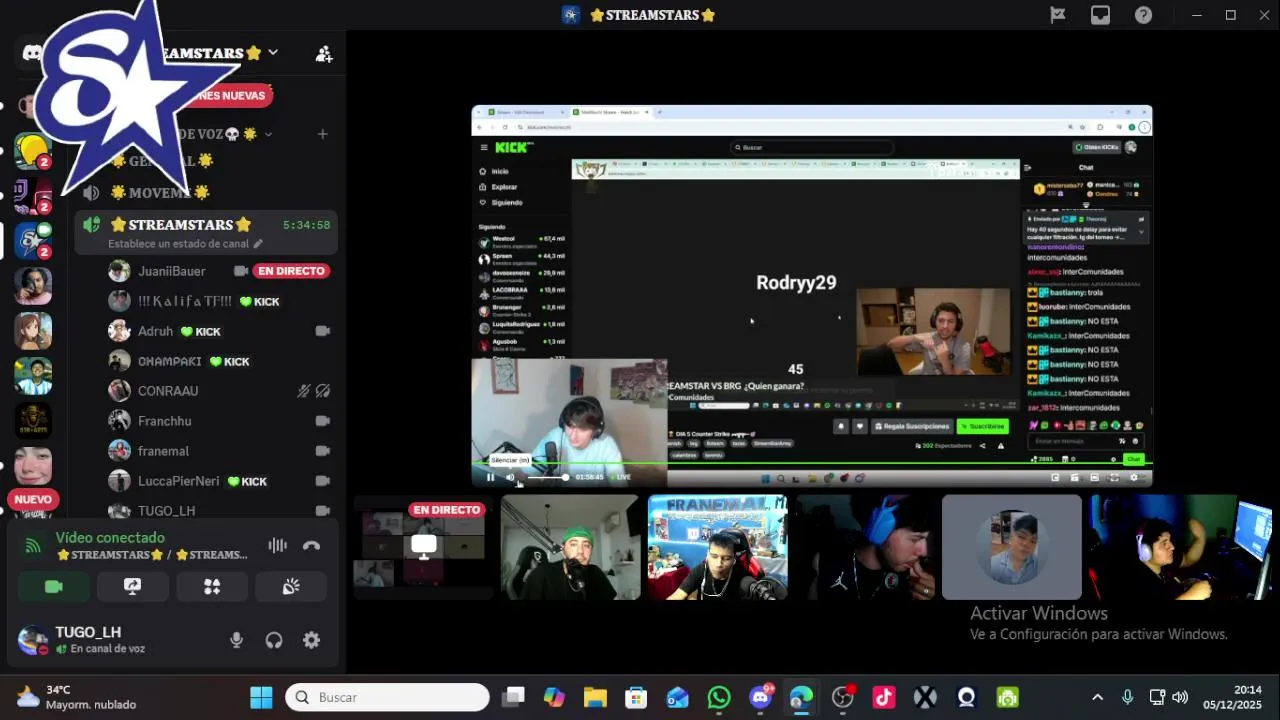Add a channel with the plus icon
The image size is (1280, 720).
[x=322, y=134]
